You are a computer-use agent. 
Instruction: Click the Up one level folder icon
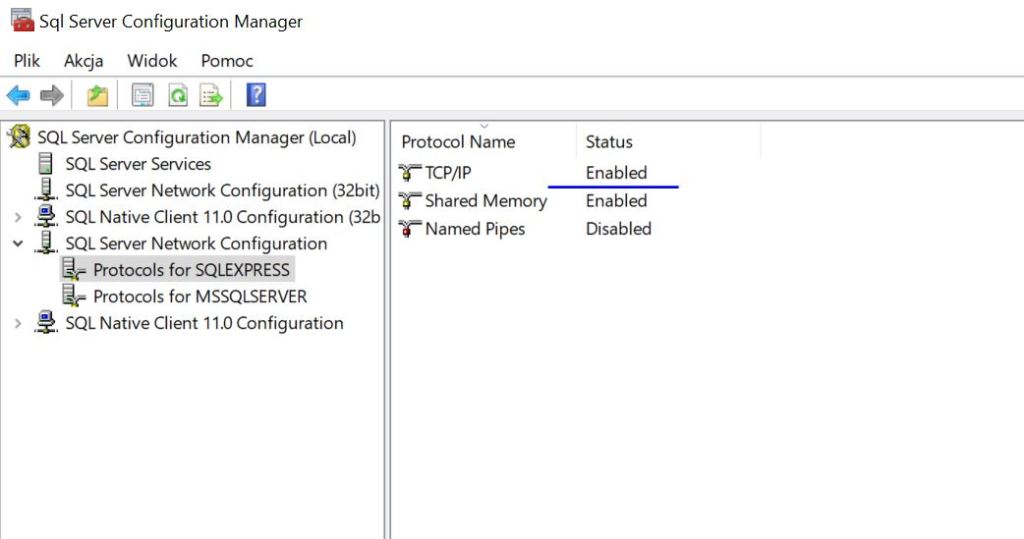pyautogui.click(x=97, y=96)
